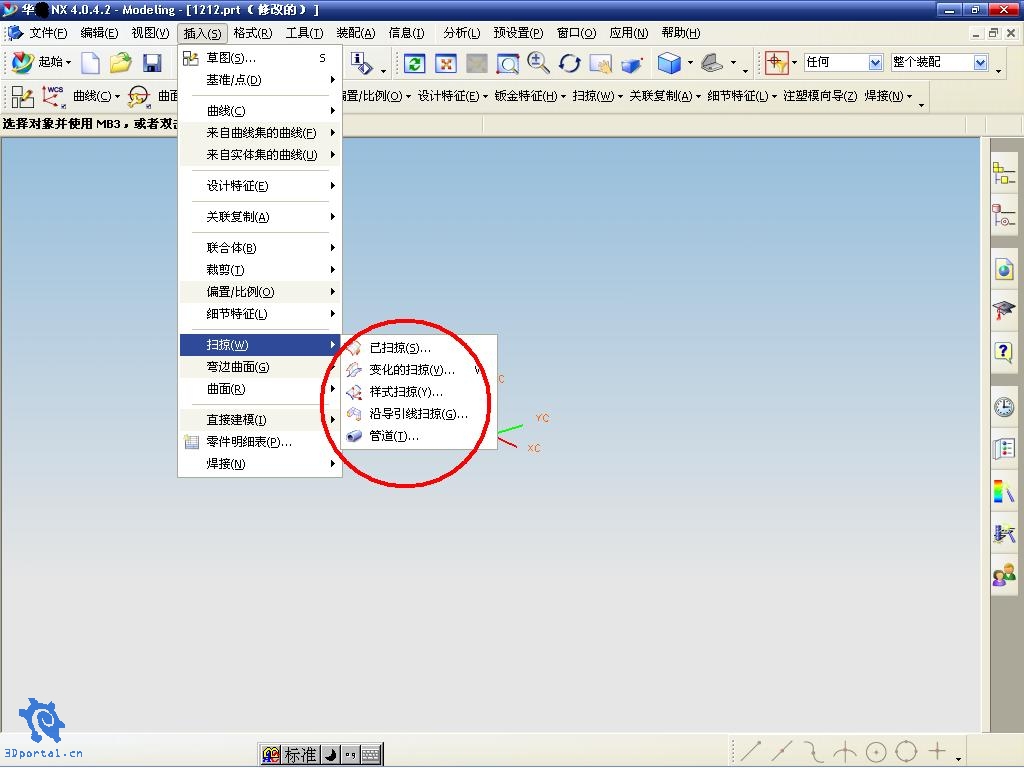This screenshot has height=768, width=1024.
Task: Expand 基准/点(D) submenu
Action: pyautogui.click(x=260, y=80)
